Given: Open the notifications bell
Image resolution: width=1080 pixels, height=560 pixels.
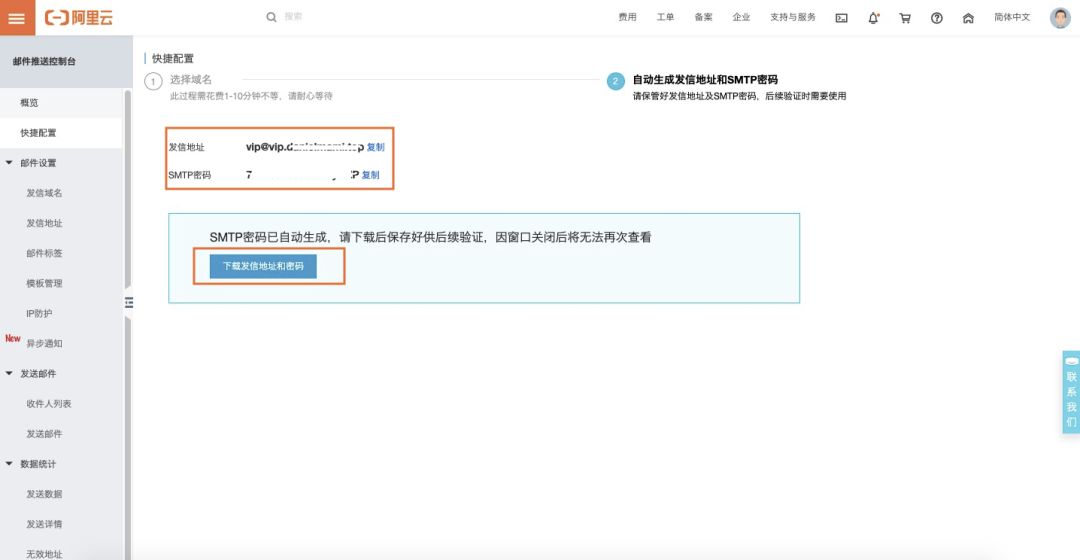Looking at the screenshot, I should (x=873, y=18).
